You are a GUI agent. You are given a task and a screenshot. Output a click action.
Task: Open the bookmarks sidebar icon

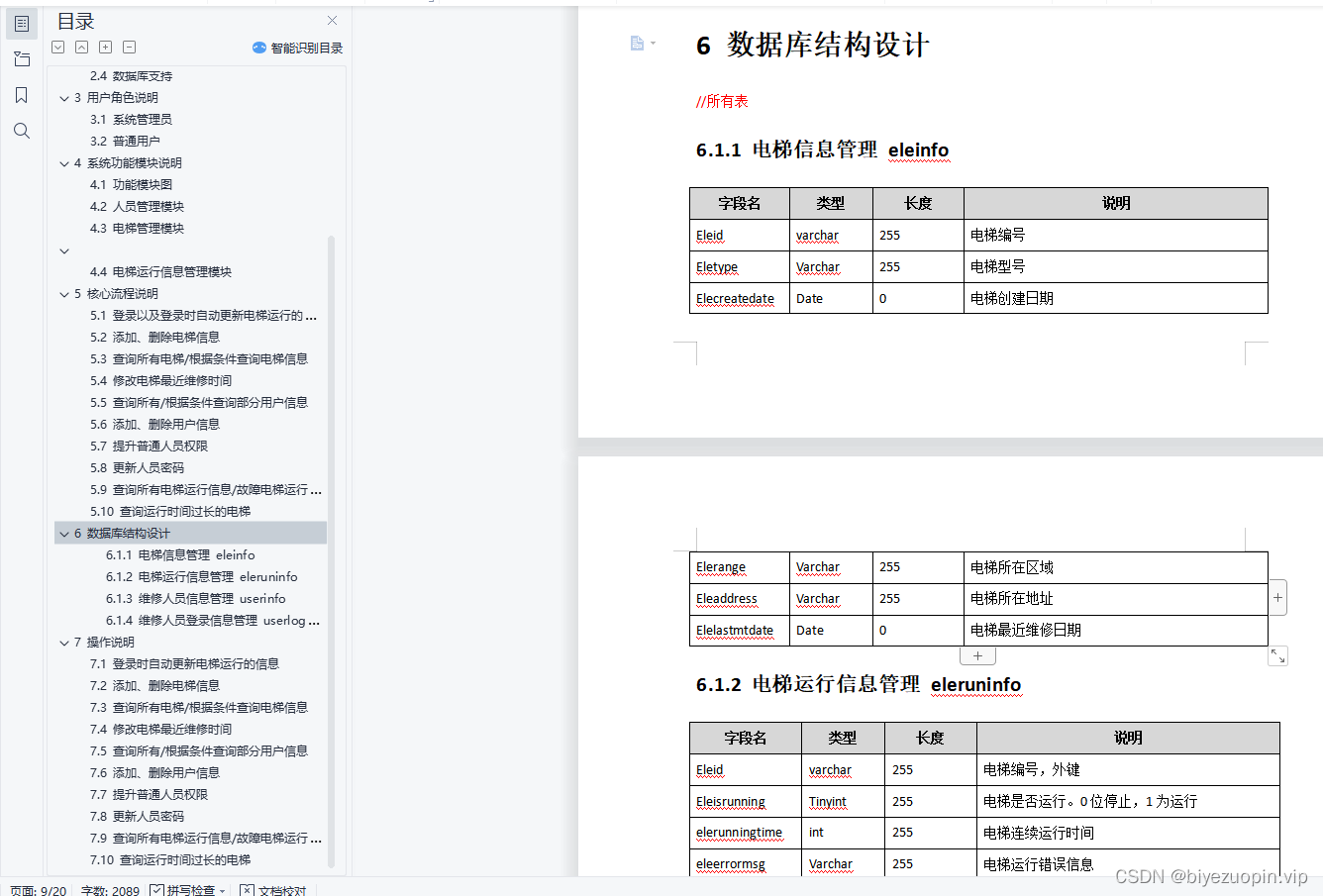tap(21, 95)
